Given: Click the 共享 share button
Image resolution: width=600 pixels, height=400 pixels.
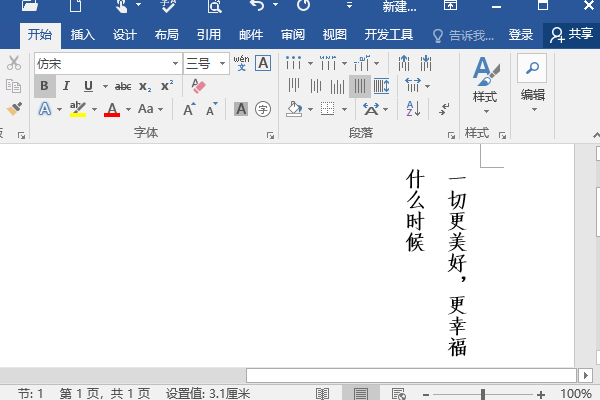Looking at the screenshot, I should [x=571, y=34].
